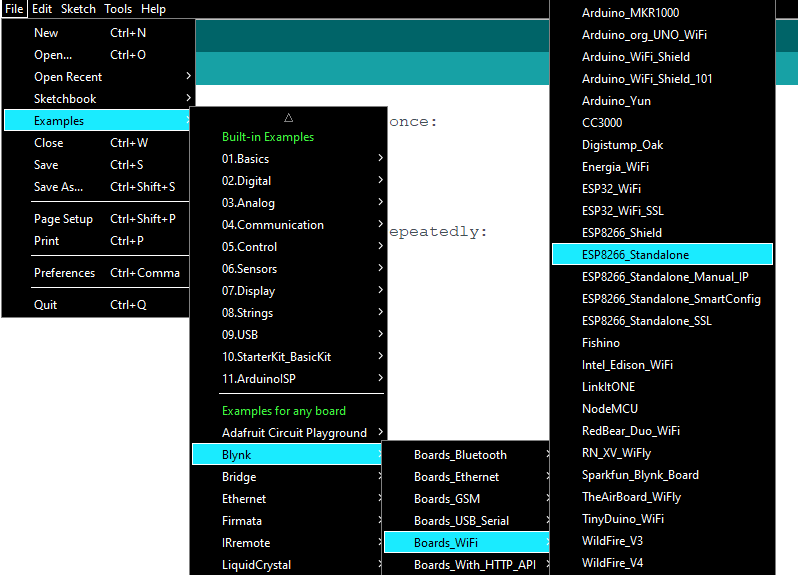Open the ESP32_WiFi example
The image size is (798, 575).
(611, 189)
